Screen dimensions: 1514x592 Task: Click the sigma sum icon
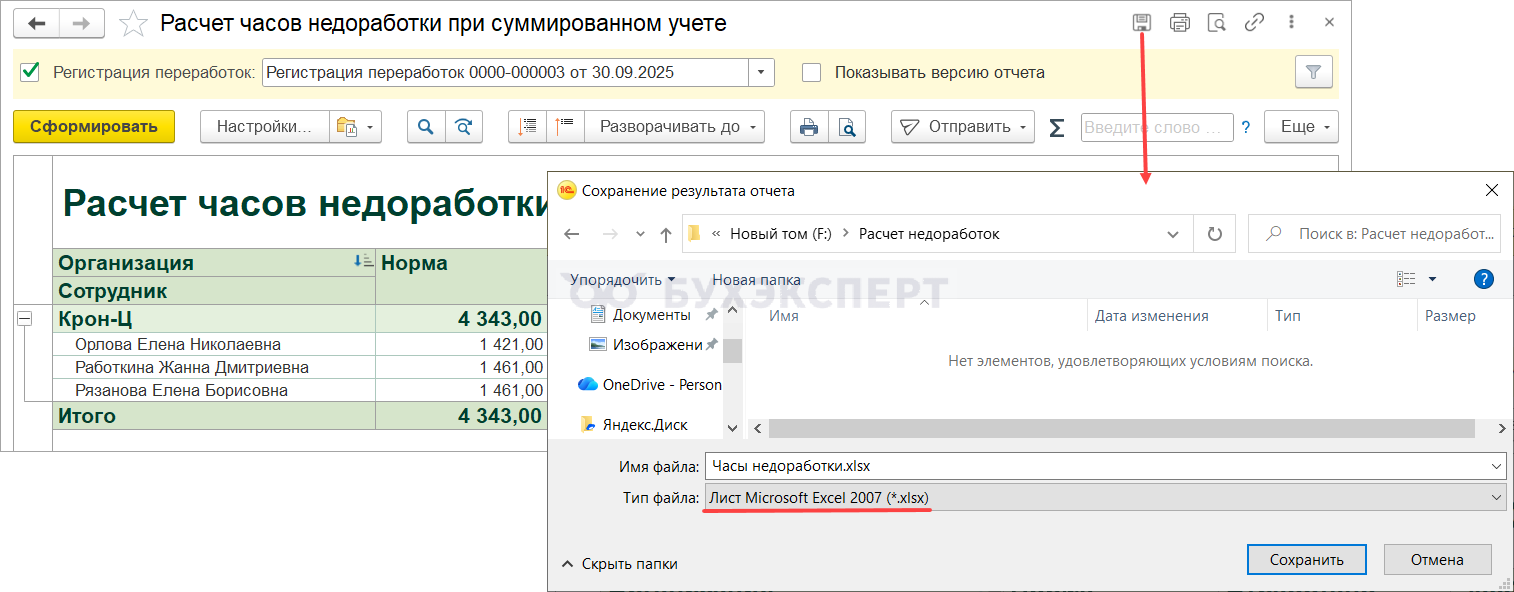[1056, 127]
